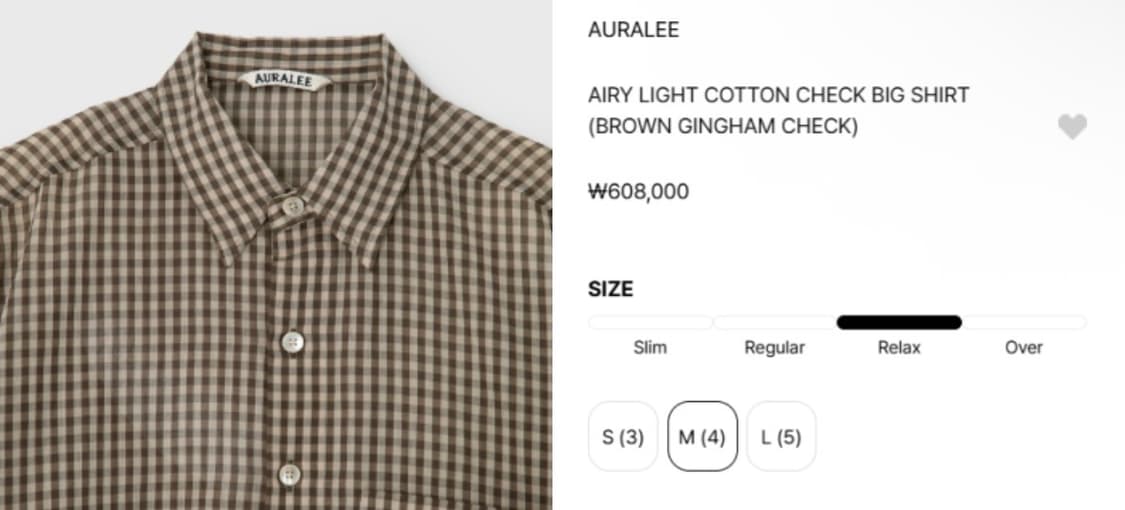Click the Regular fit label
1125x510 pixels.
[774, 348]
